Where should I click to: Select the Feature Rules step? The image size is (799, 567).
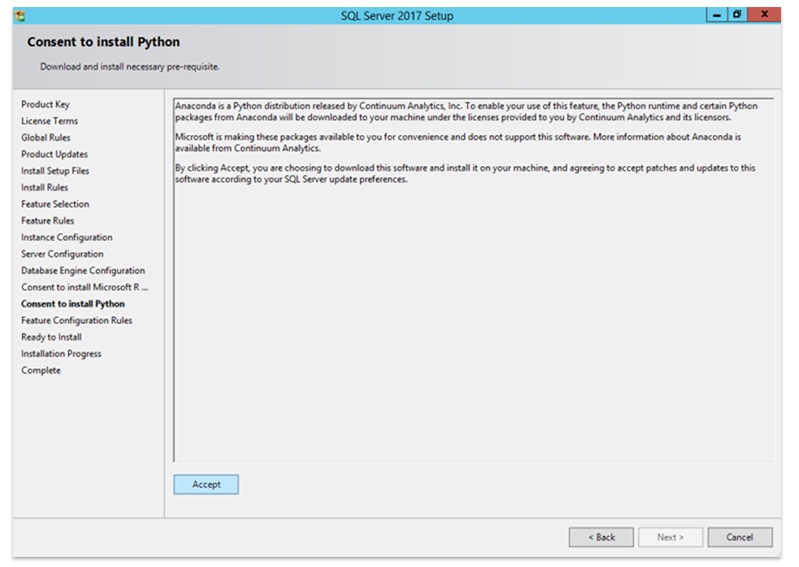tap(47, 221)
